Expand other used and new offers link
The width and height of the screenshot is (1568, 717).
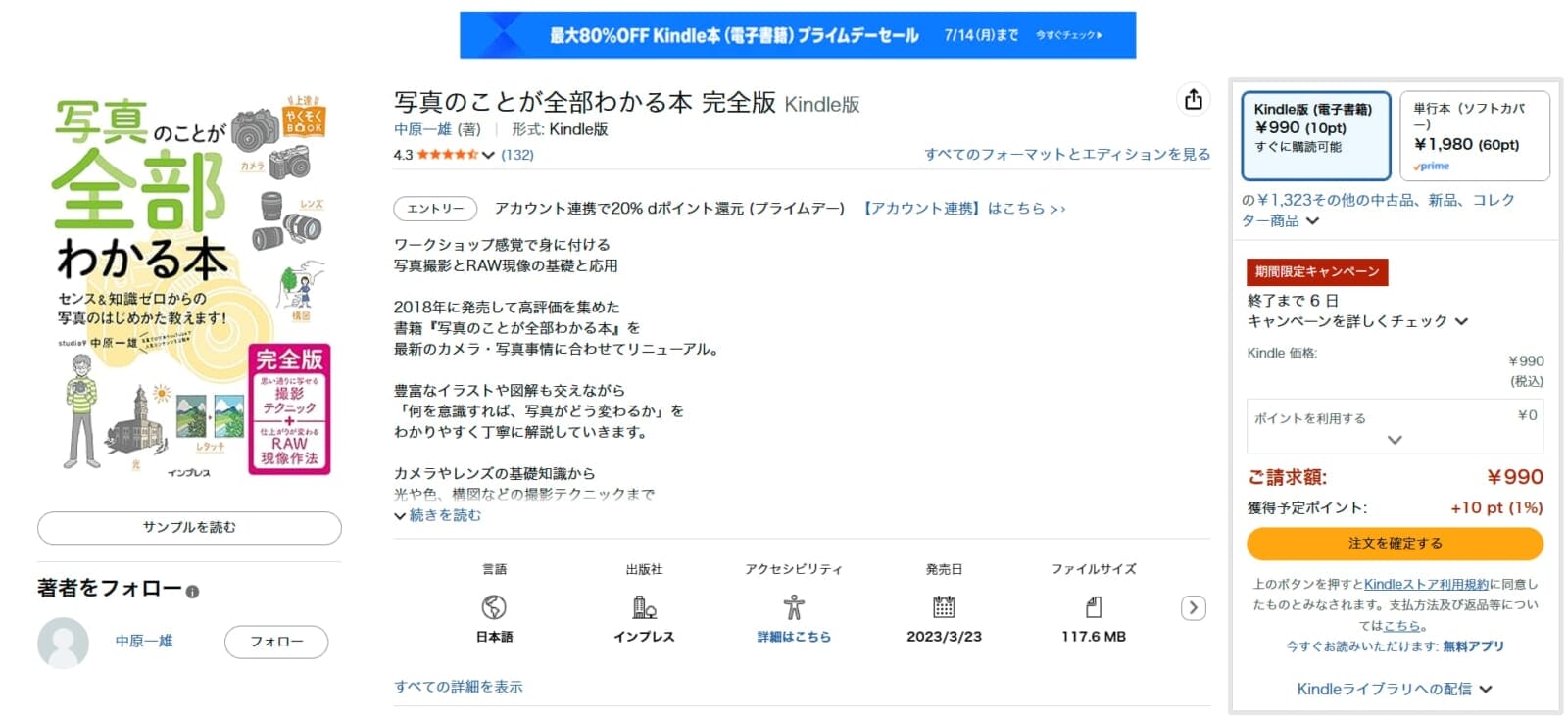coord(1379,210)
